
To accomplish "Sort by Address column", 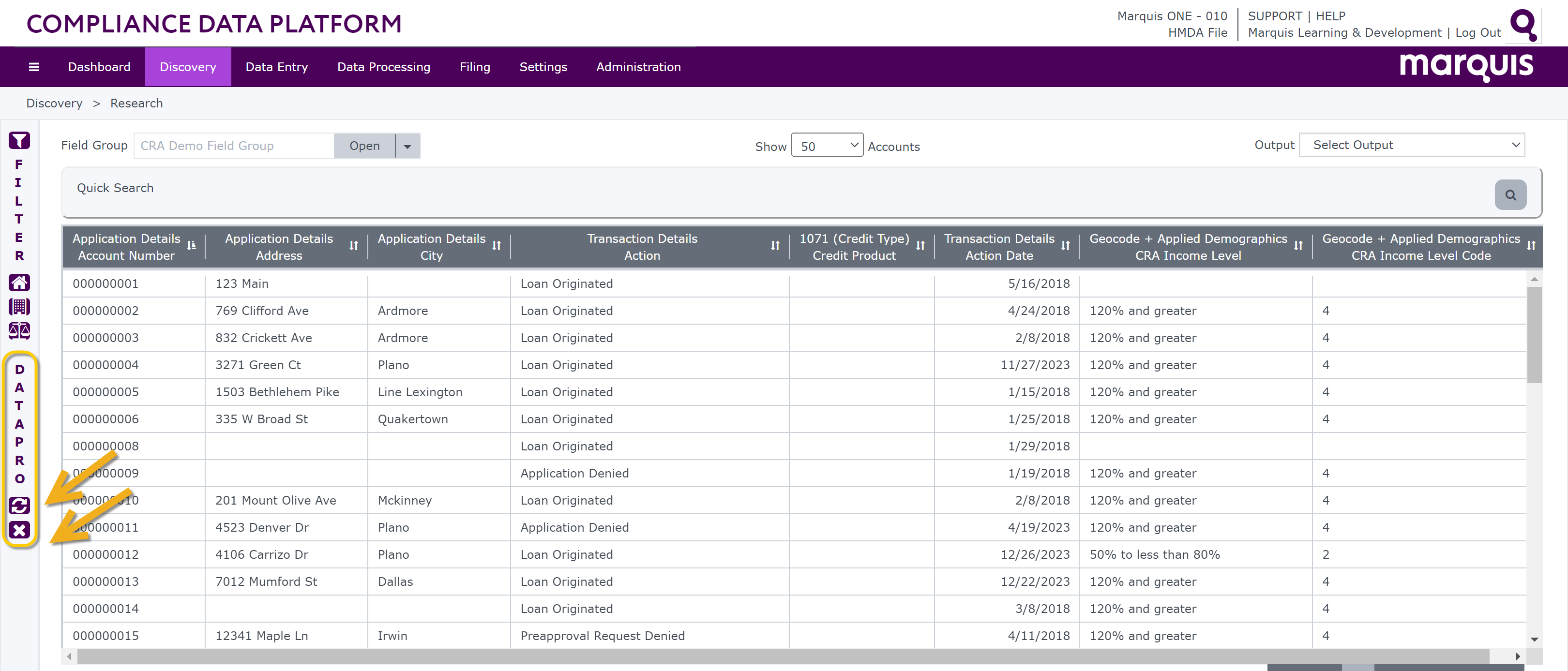I will (354, 246).
